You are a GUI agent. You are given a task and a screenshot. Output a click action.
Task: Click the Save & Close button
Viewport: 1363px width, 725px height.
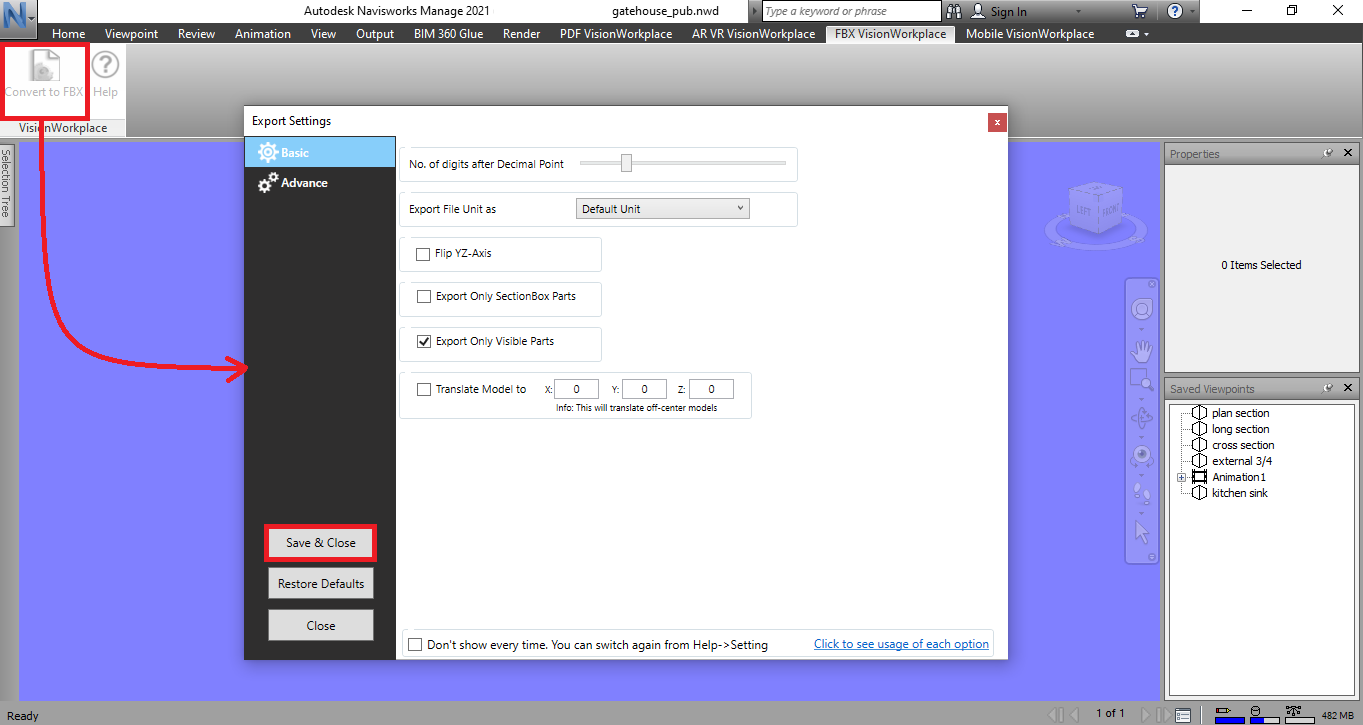321,543
